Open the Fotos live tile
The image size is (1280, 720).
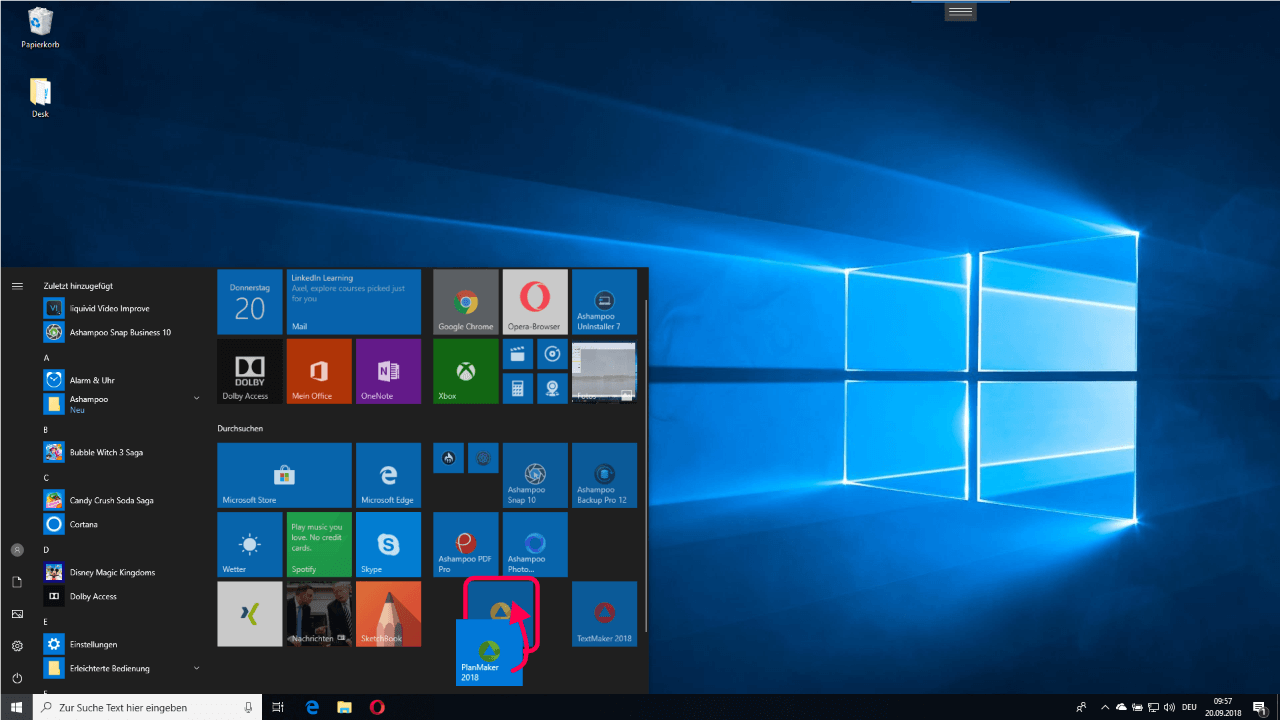pyautogui.click(x=604, y=371)
